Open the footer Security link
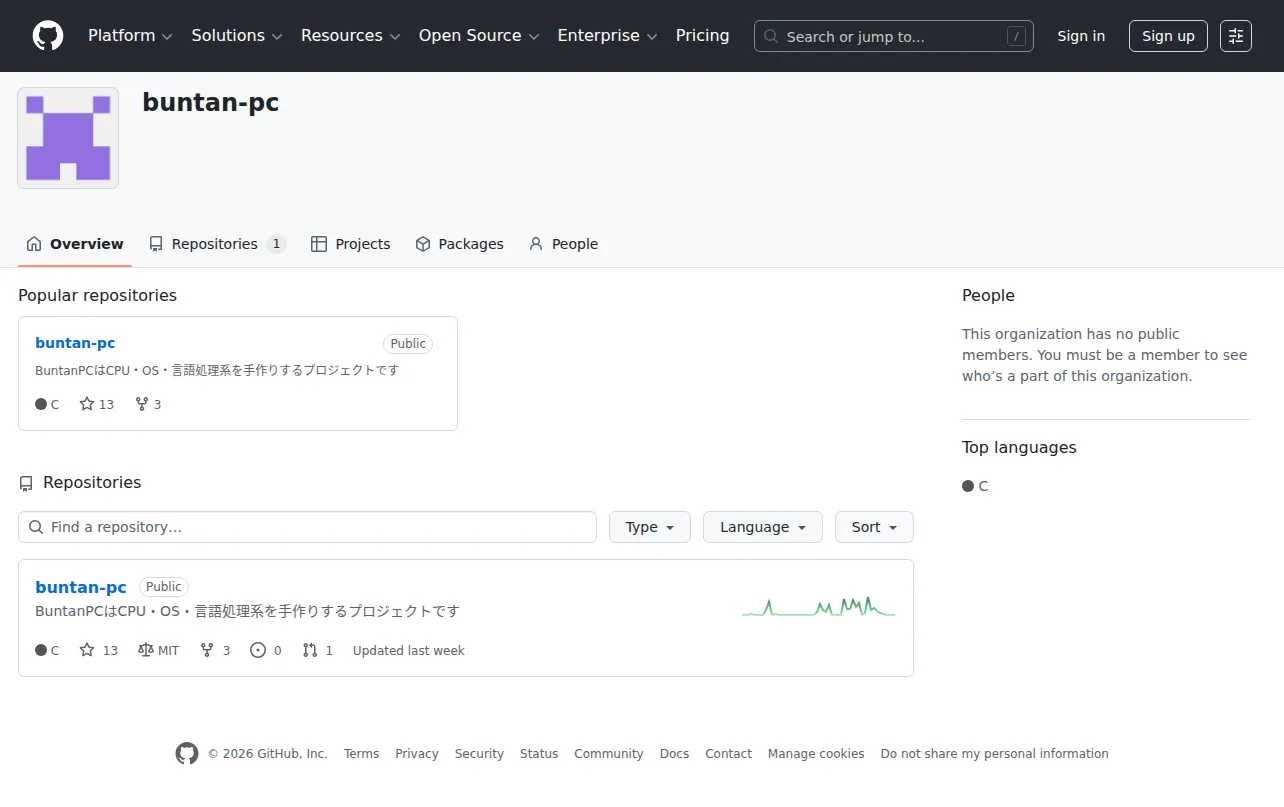 coord(479,754)
